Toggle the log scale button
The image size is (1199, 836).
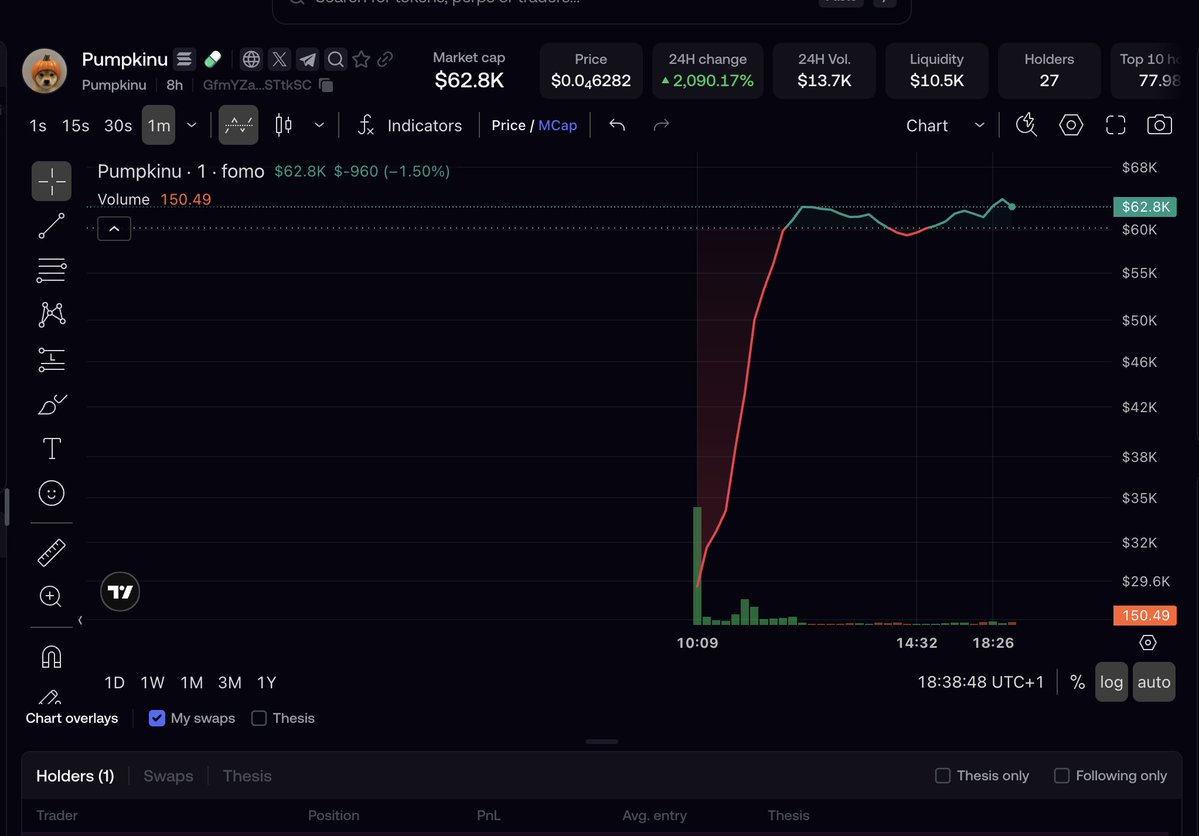click(1111, 682)
